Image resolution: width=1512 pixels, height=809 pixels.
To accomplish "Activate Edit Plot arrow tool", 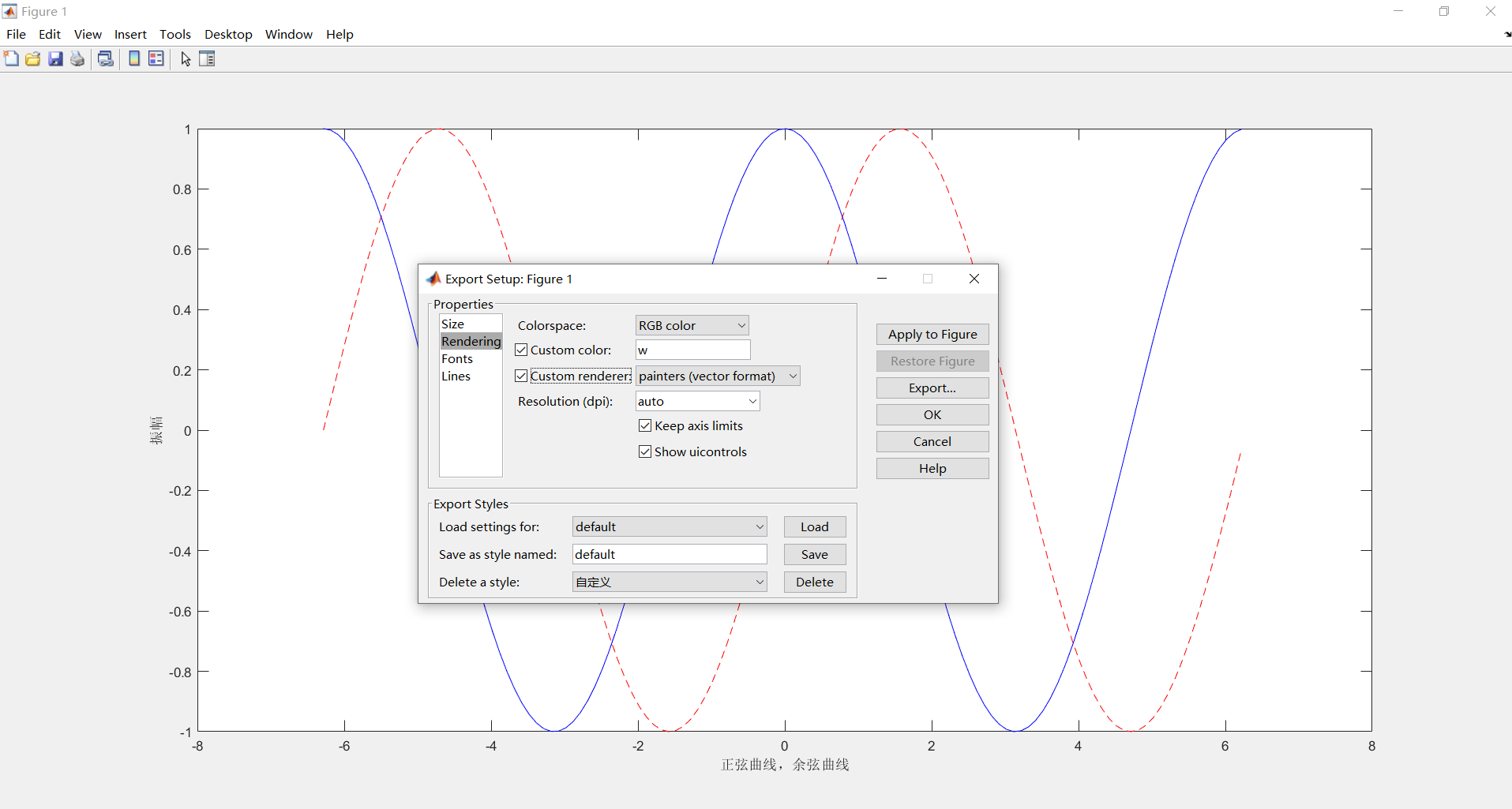I will [184, 58].
